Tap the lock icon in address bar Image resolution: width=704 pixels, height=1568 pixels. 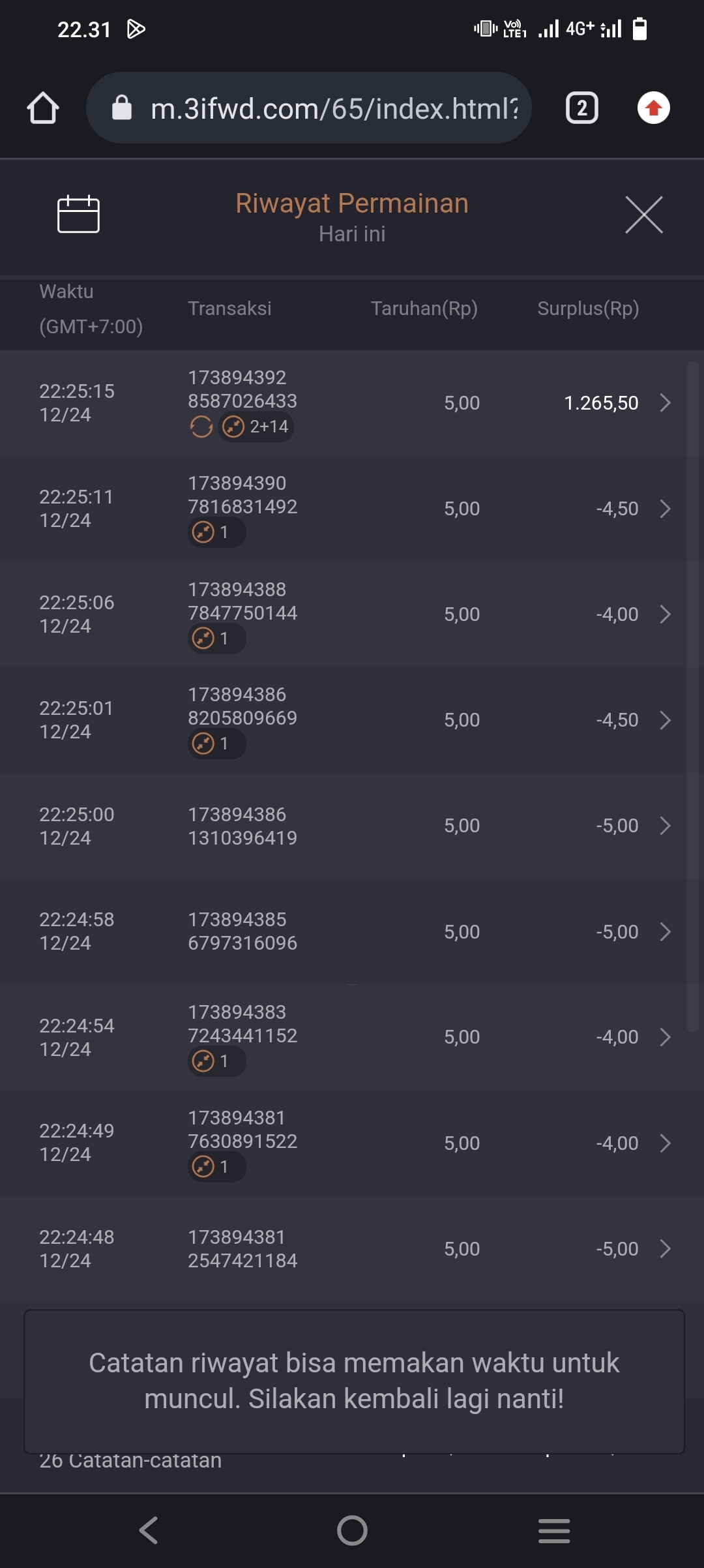122,108
